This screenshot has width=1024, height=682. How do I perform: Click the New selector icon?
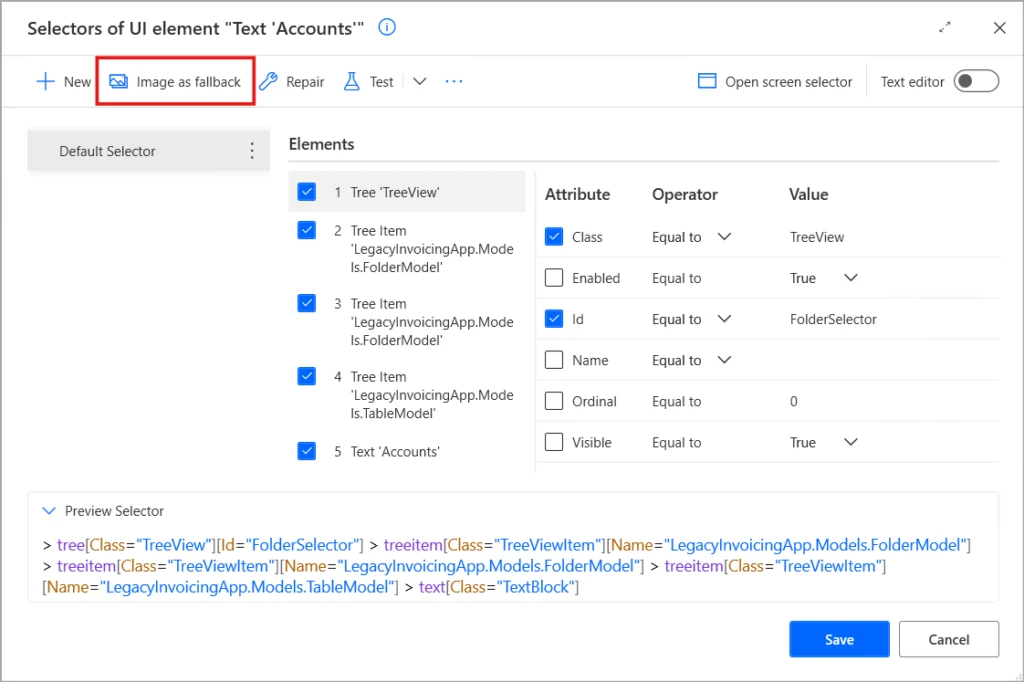pyautogui.click(x=62, y=81)
